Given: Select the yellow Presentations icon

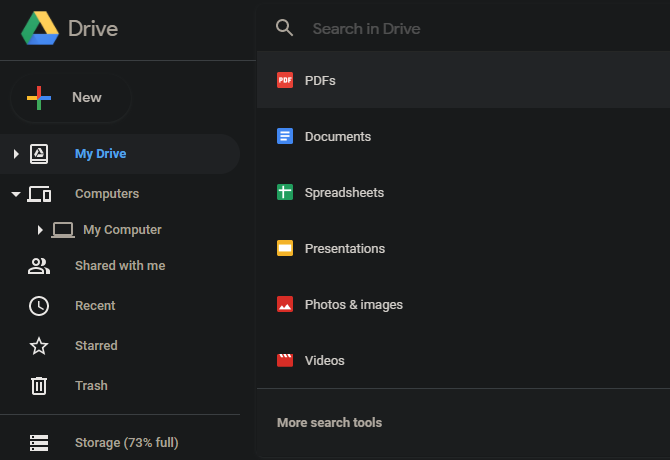Looking at the screenshot, I should click(x=285, y=248).
